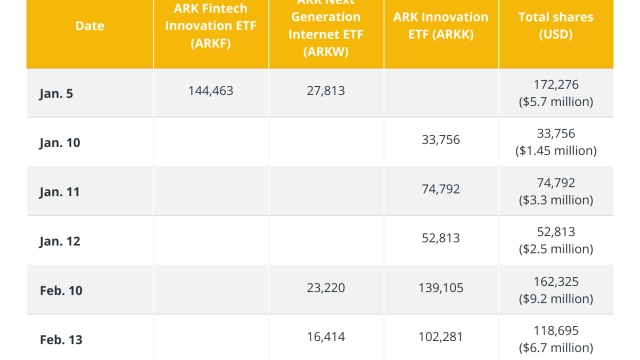Image resolution: width=640 pixels, height=360 pixels.
Task: Click the 27,813 ARKW value
Action: [x=326, y=91]
